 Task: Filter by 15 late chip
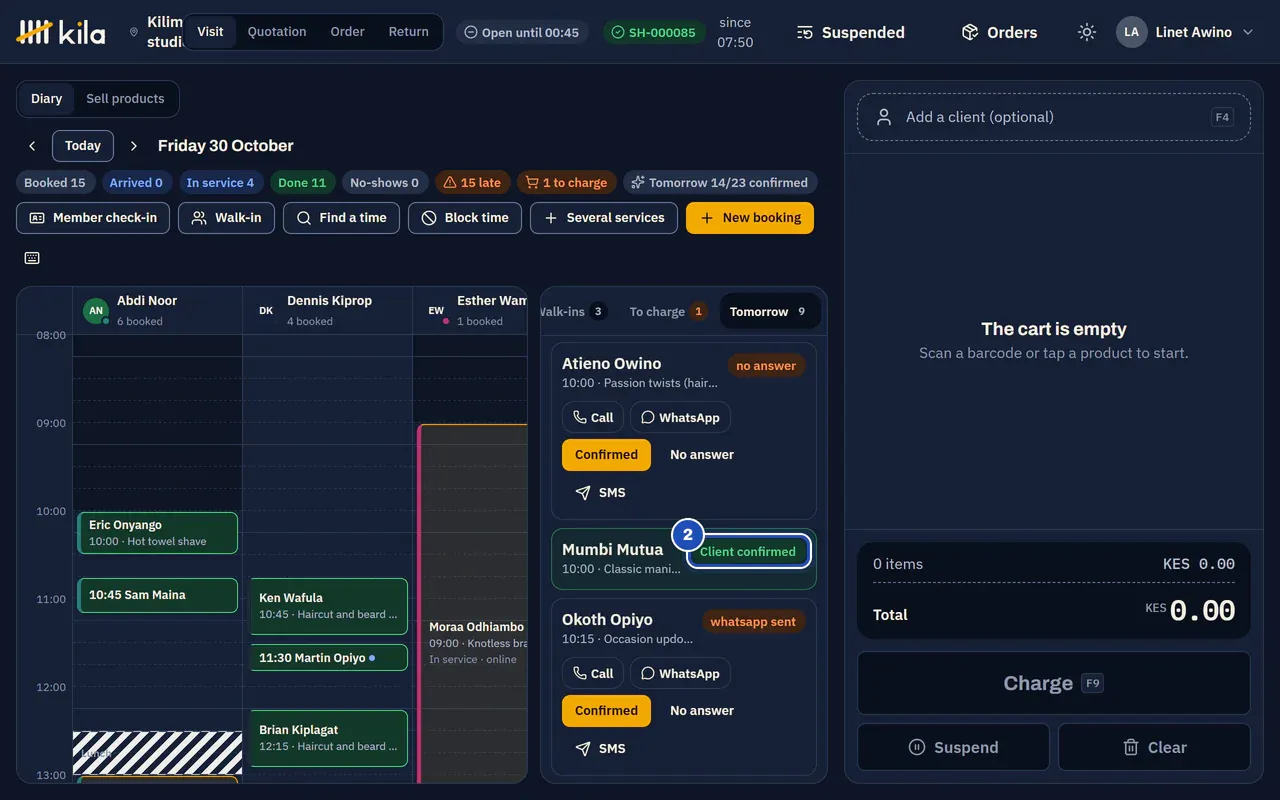472,183
